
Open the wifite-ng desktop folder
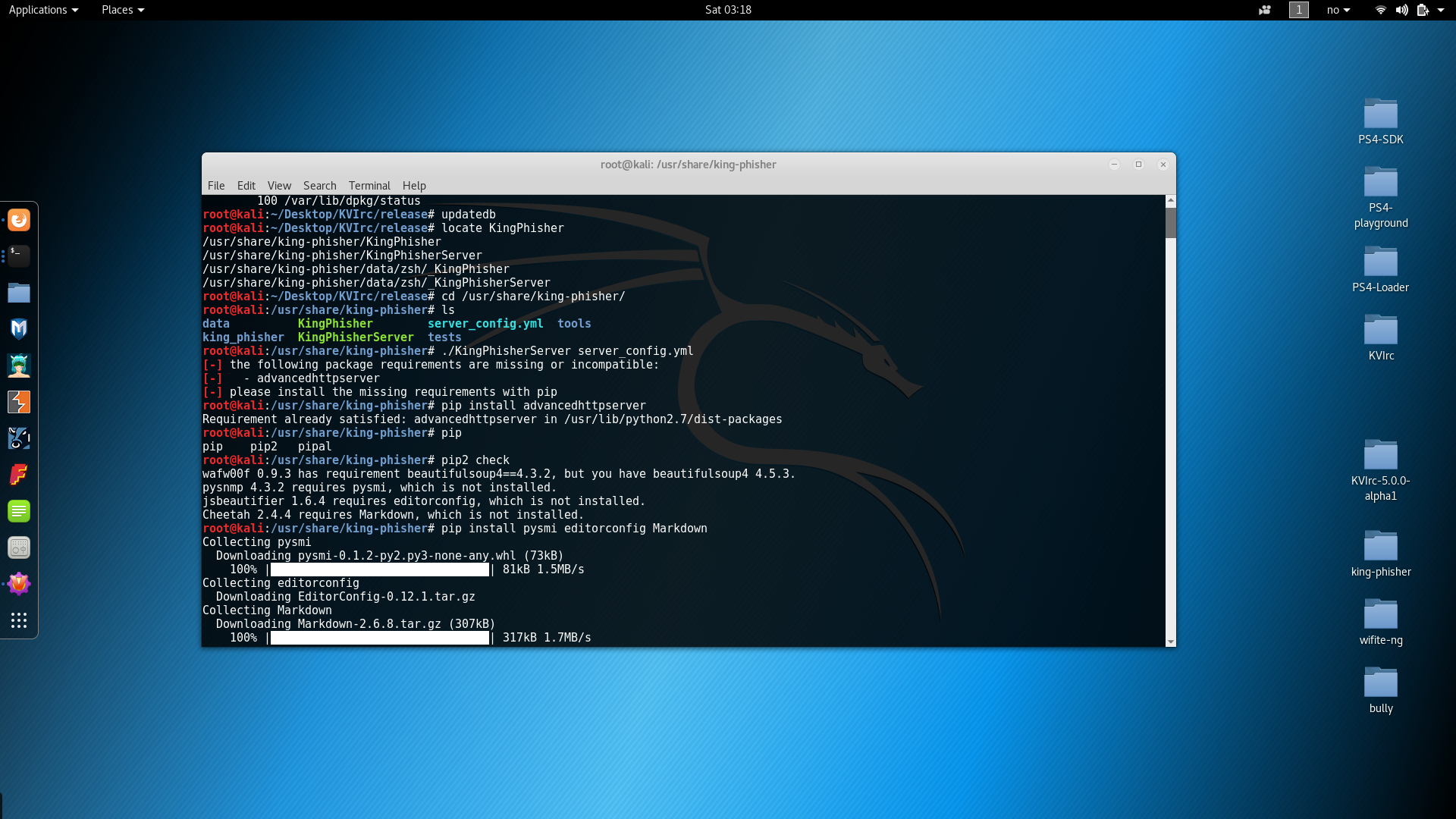pos(1380,622)
